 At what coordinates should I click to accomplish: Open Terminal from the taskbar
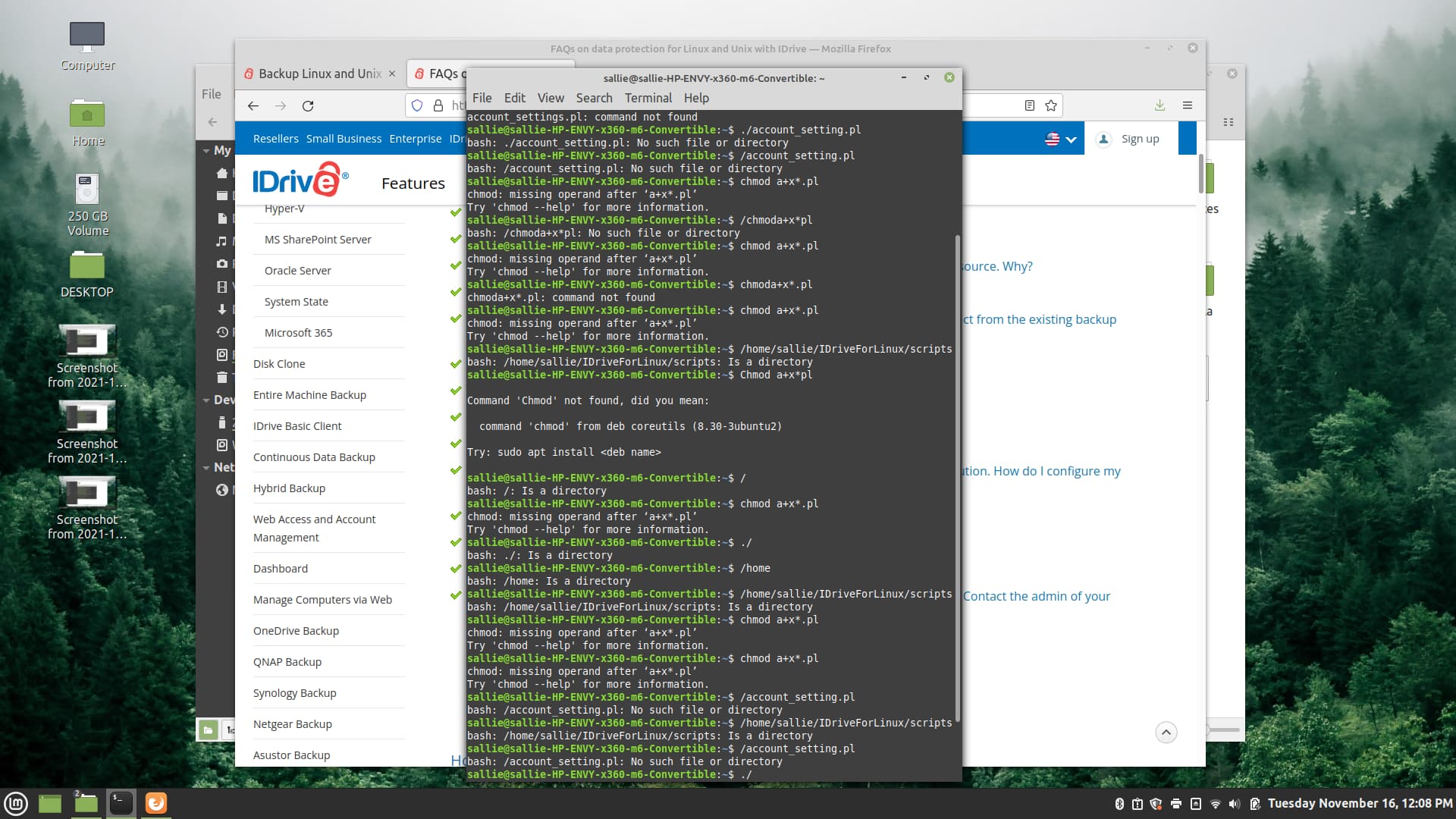tap(121, 803)
